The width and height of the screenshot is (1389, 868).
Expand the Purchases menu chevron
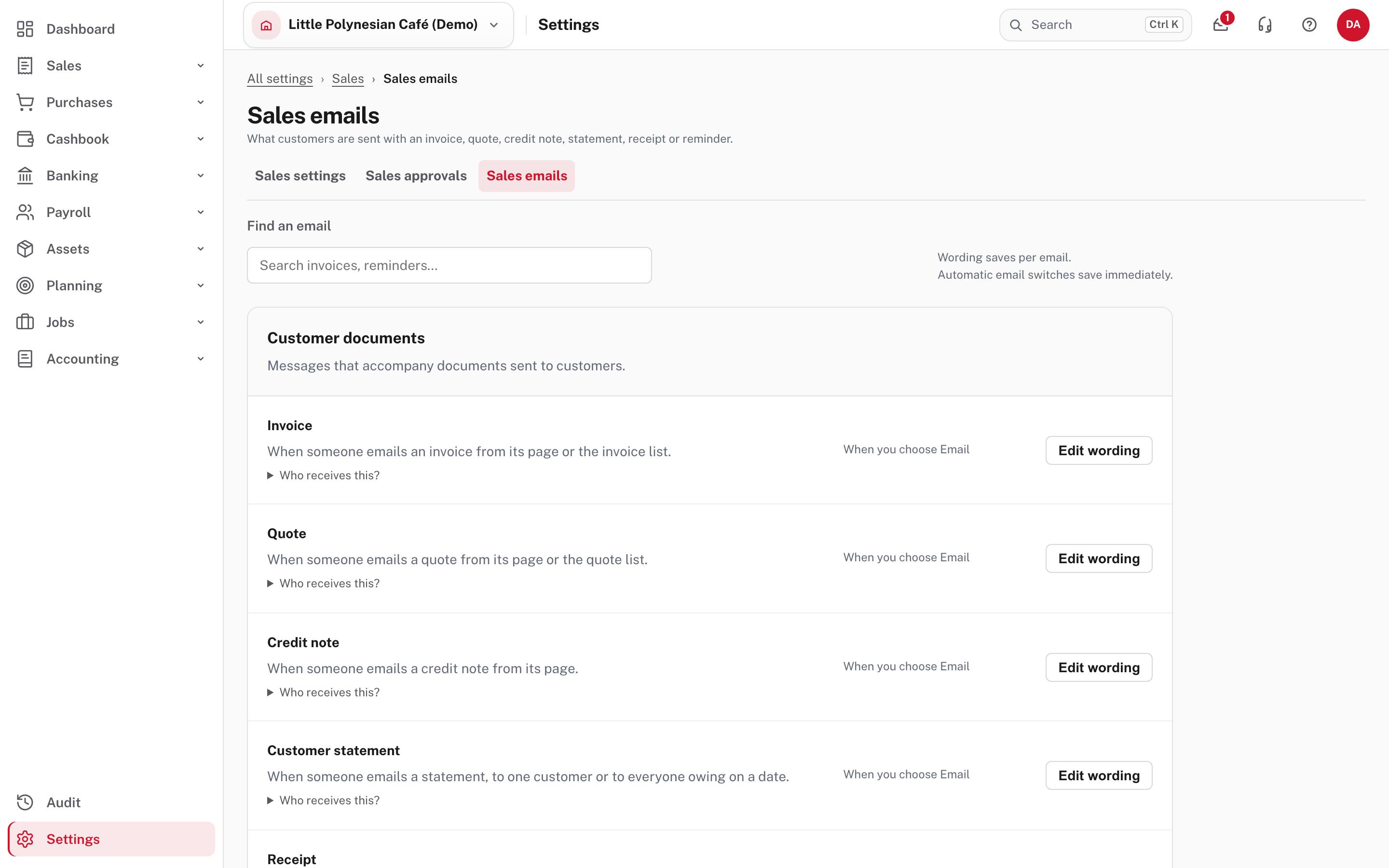coord(201,102)
